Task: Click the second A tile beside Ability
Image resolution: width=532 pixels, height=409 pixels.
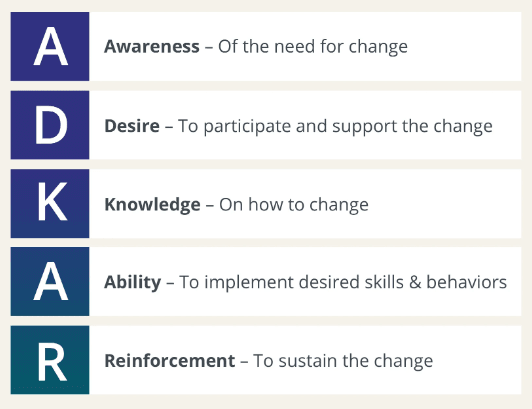Action: pyautogui.click(x=50, y=282)
